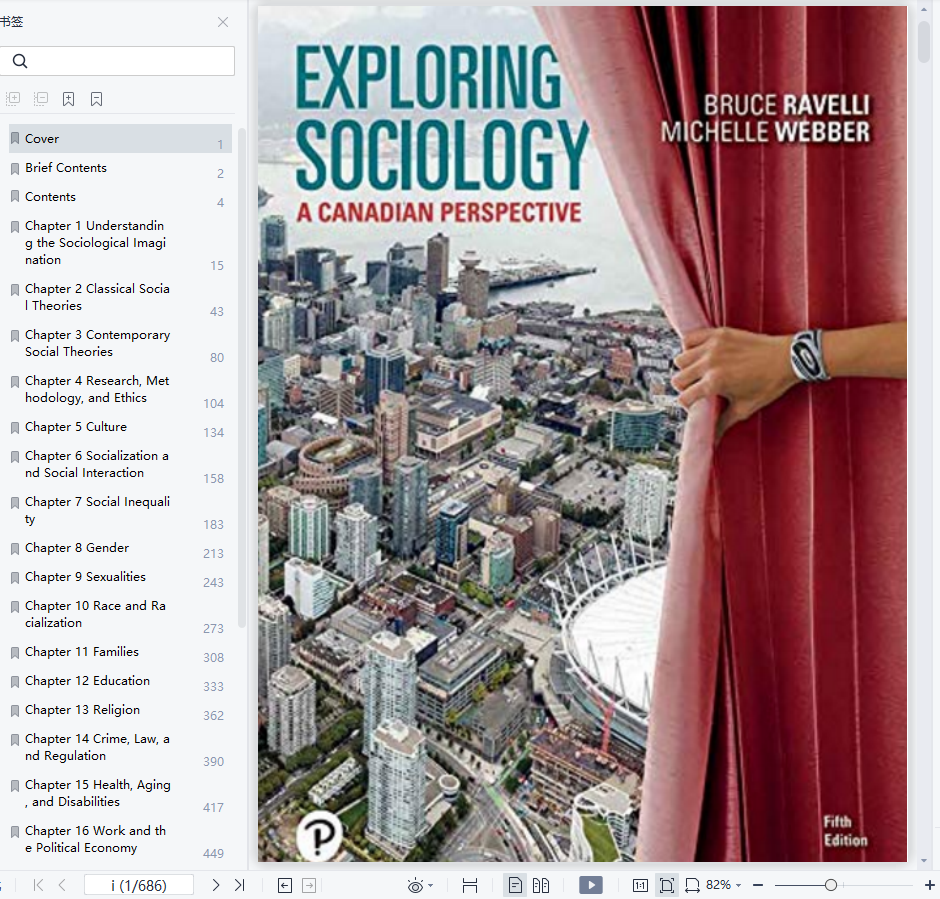This screenshot has width=940, height=899.
Task: Open the 82% zoom level dropdown
Action: point(724,885)
